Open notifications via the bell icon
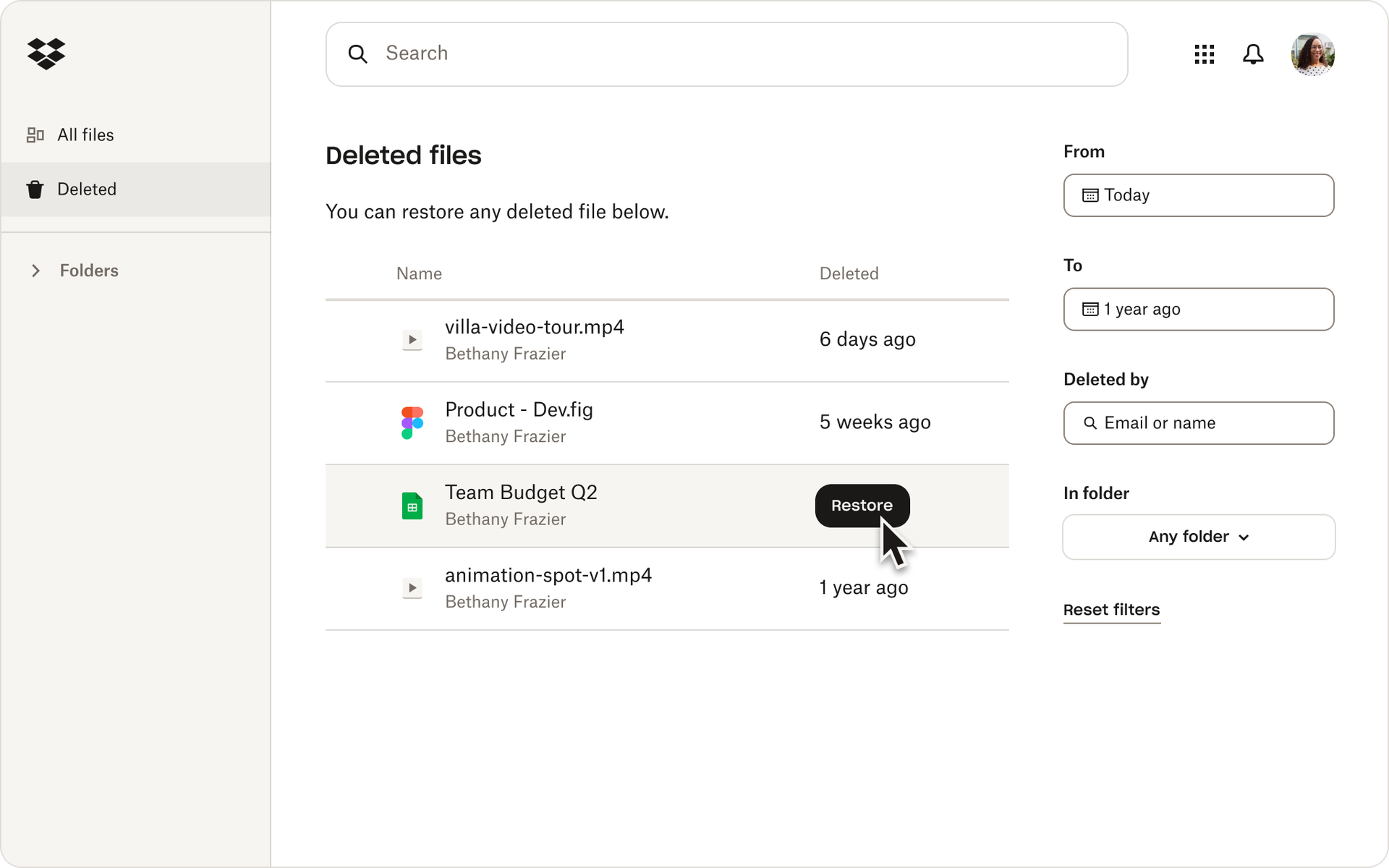This screenshot has width=1389, height=868. (x=1253, y=54)
